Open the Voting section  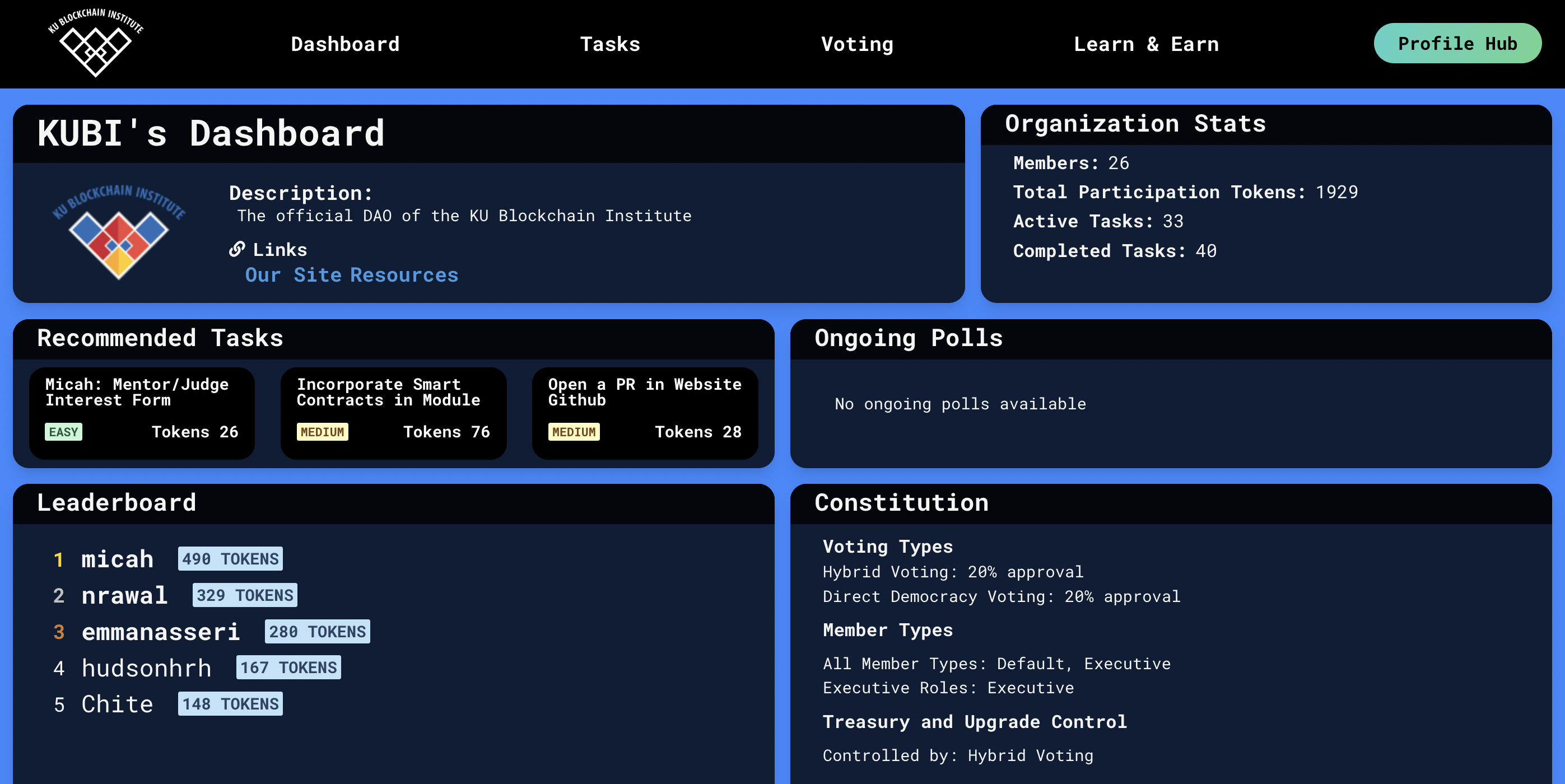pos(857,44)
